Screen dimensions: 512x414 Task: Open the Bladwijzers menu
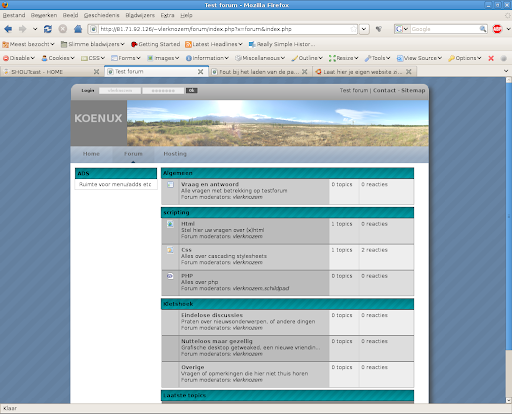[140, 15]
